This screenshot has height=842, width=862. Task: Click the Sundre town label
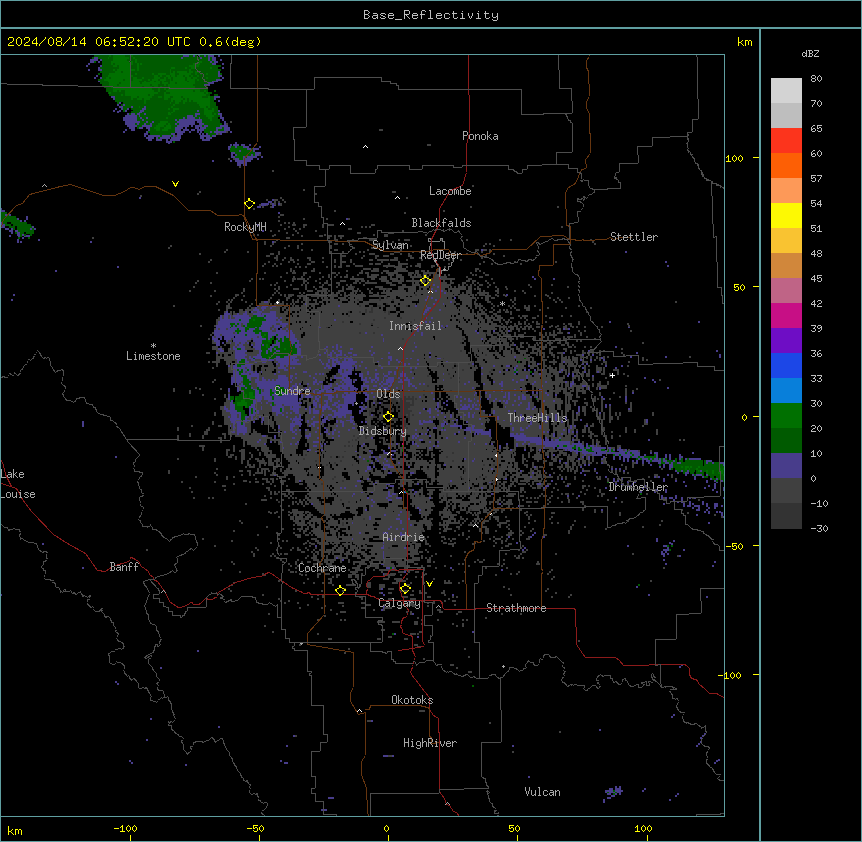pyautogui.click(x=292, y=391)
